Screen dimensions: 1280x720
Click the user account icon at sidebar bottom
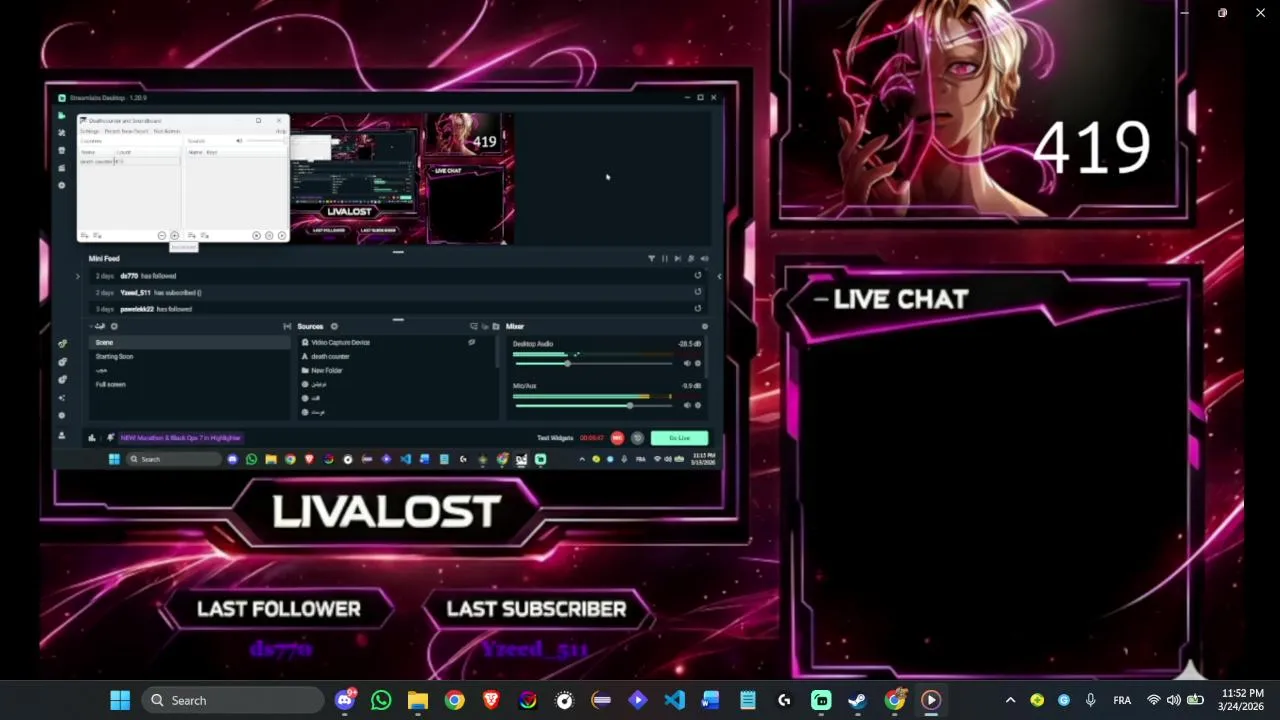coord(62,436)
